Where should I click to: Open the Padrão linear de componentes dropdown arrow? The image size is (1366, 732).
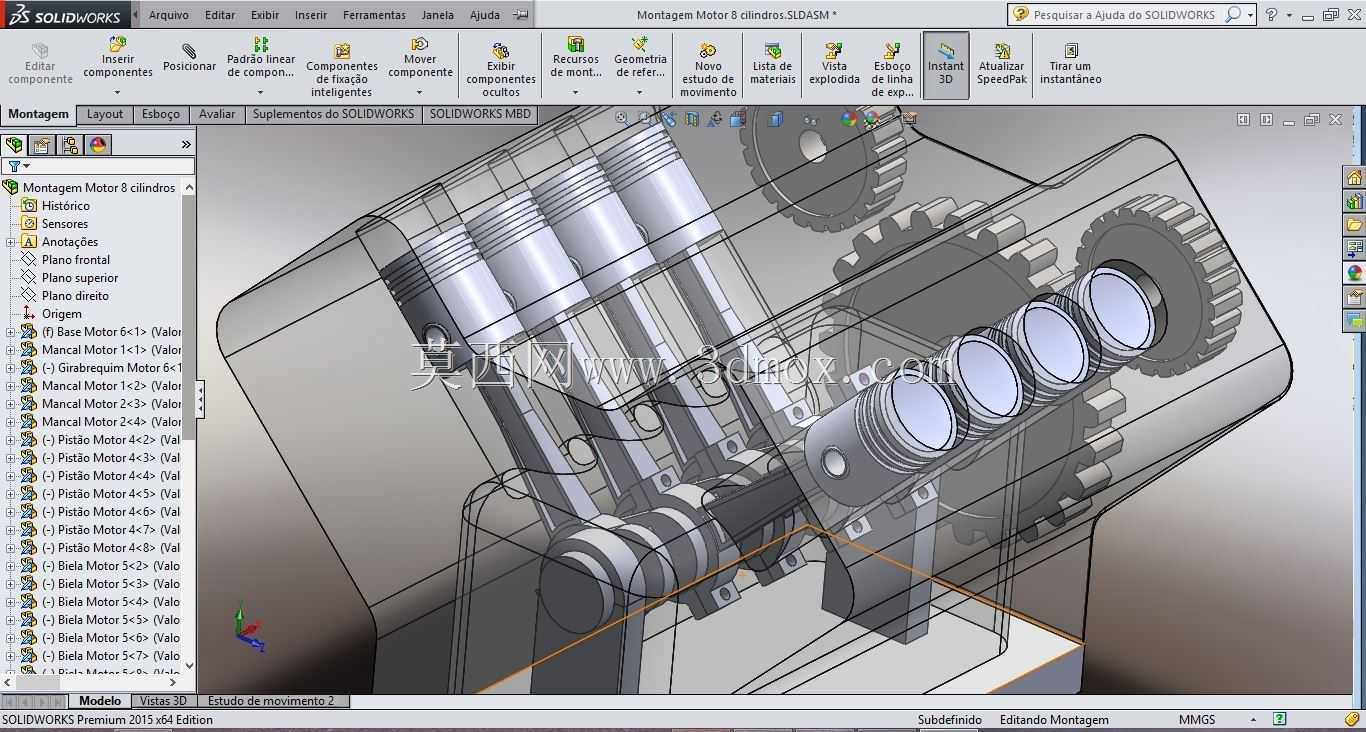(261, 91)
